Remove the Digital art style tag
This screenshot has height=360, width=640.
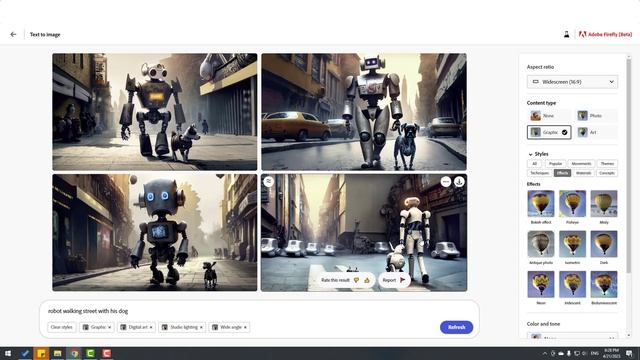pos(151,327)
